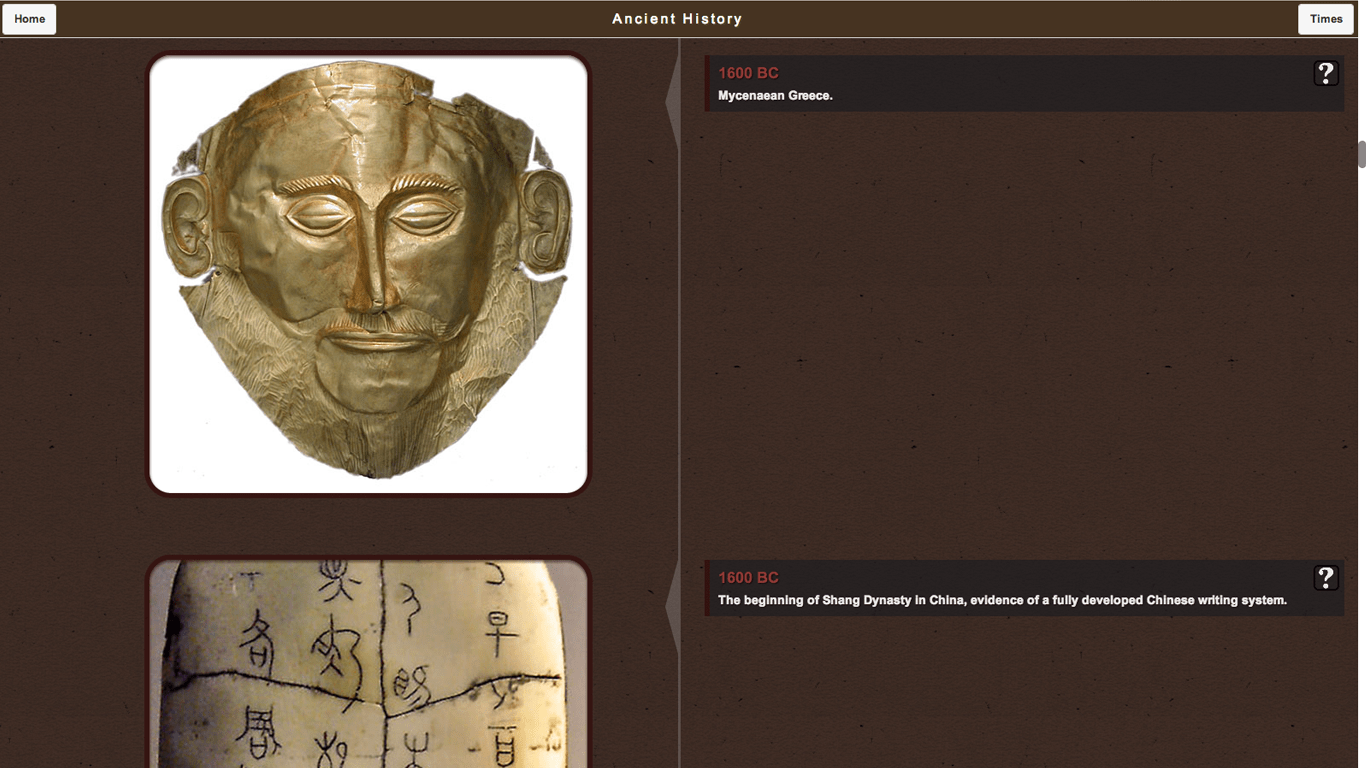This screenshot has height=768, width=1366.
Task: Click the 'Mycenaean Greece.' description text
Action: 775,96
